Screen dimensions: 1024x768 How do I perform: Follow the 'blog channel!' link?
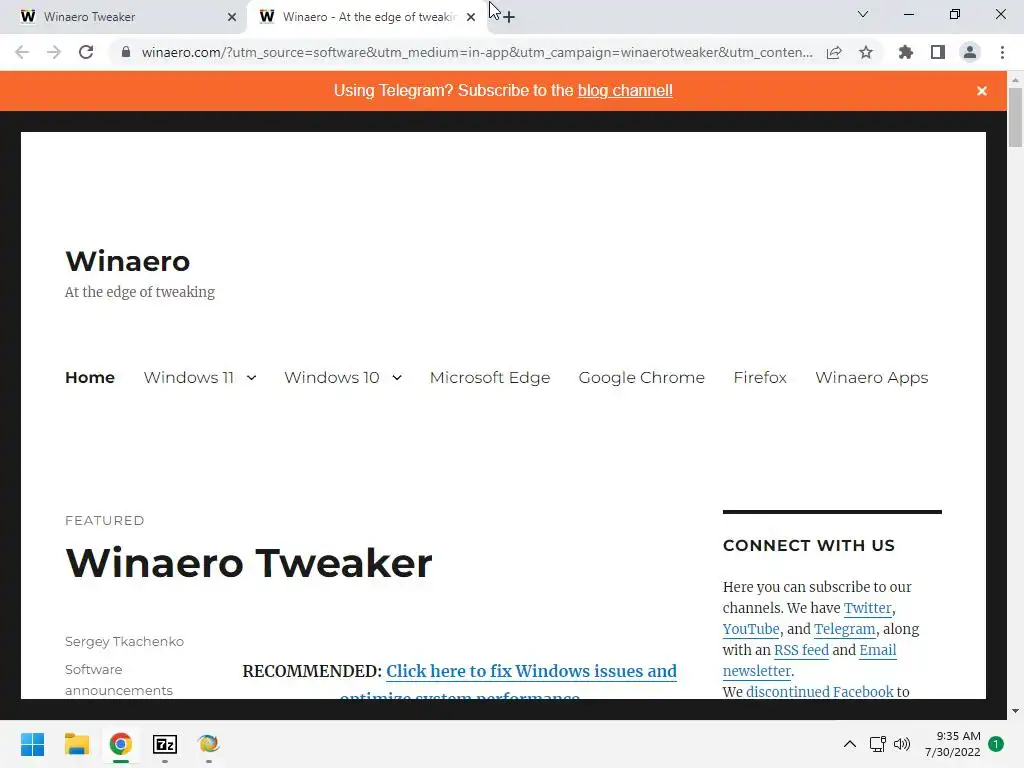(625, 91)
